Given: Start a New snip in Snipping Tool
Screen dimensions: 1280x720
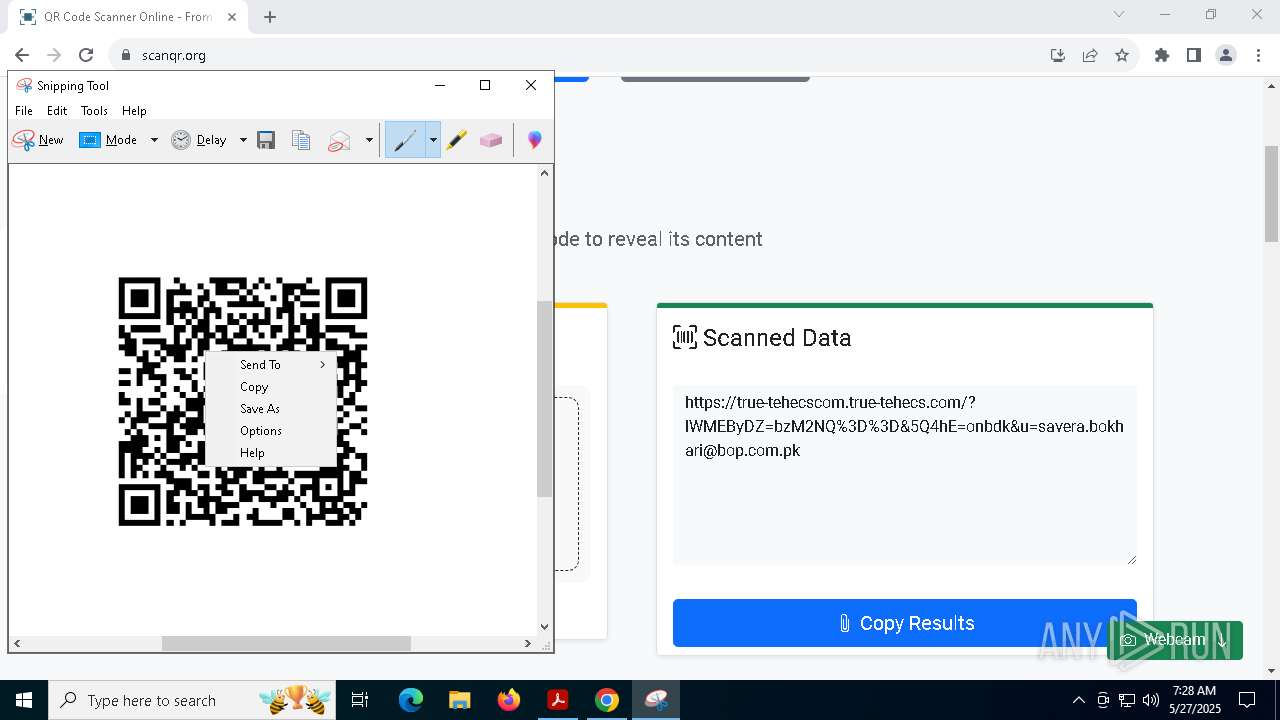Looking at the screenshot, I should pos(38,140).
